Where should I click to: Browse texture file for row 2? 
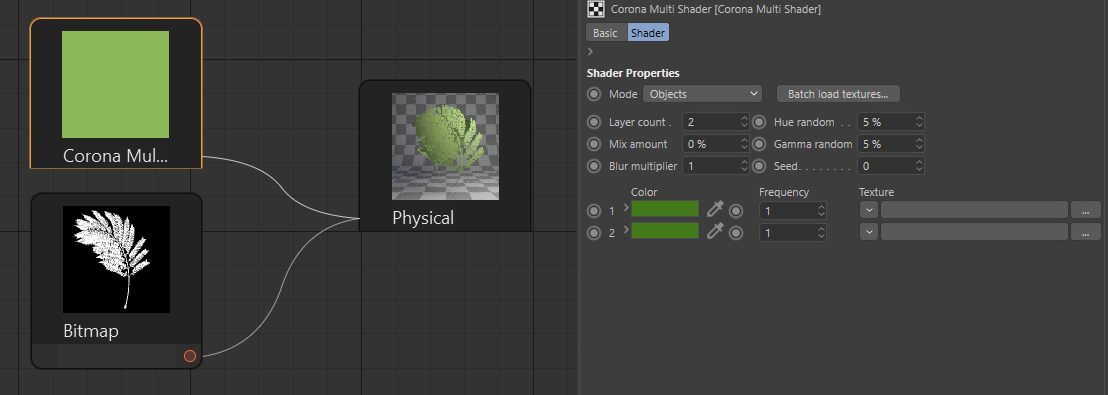[1085, 232]
